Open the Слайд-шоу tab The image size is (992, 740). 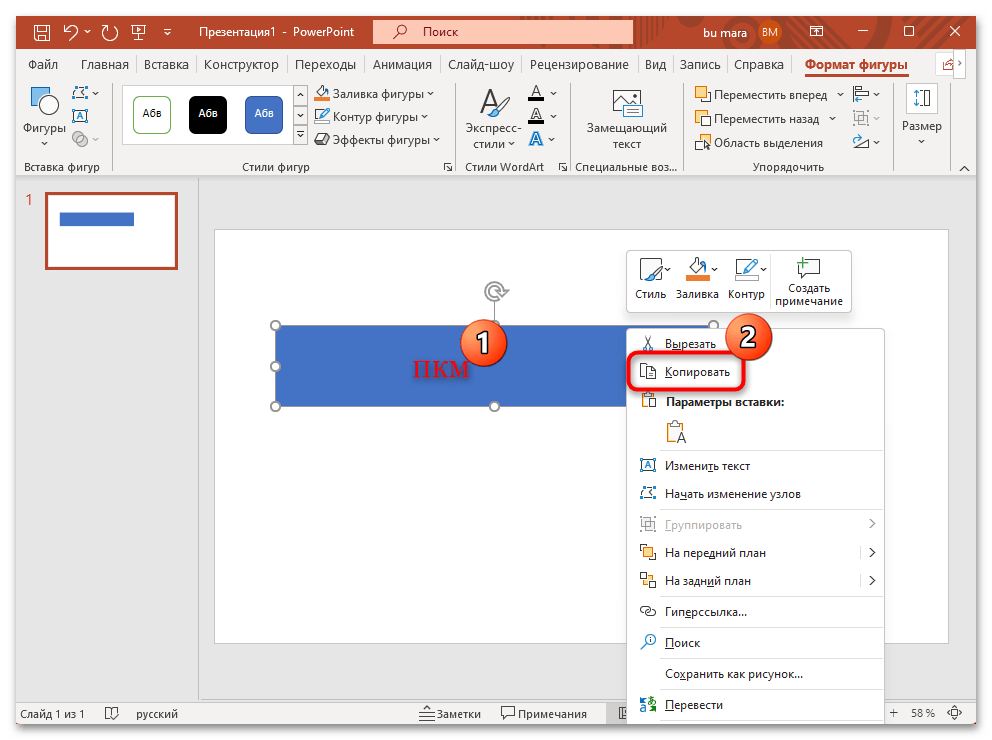(x=481, y=65)
